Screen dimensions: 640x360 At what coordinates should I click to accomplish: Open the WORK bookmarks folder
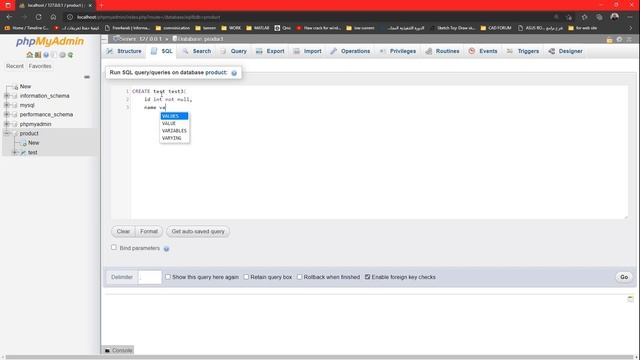click(231, 28)
